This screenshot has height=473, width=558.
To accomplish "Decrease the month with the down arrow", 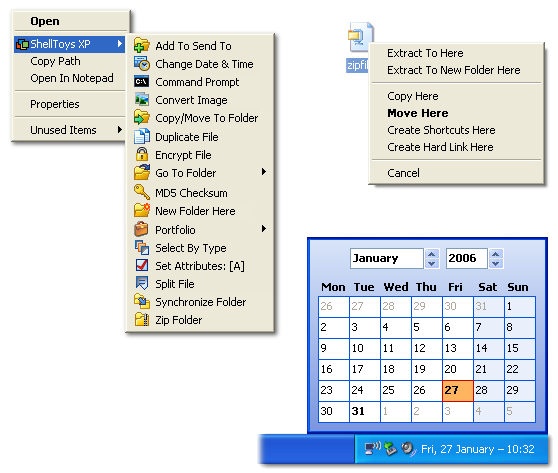I will [432, 263].
